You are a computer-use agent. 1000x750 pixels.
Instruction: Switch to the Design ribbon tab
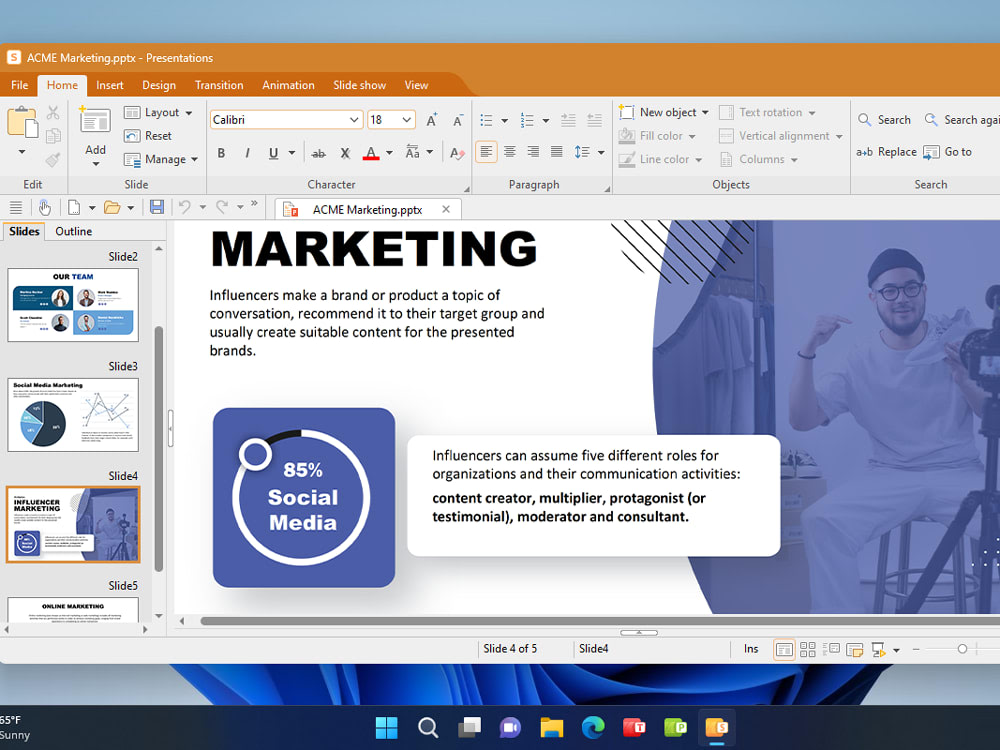[159, 85]
